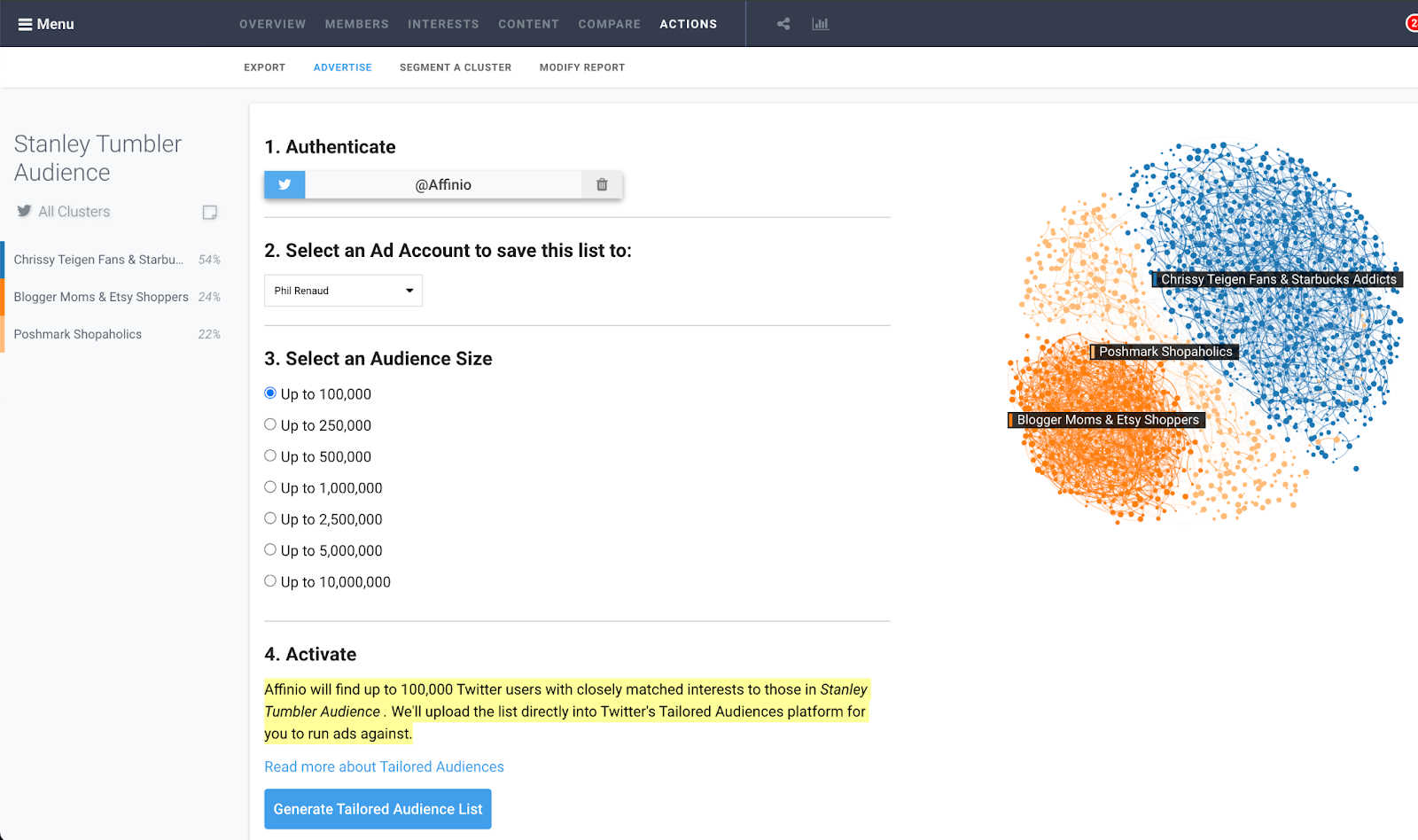
Task: Open the hamburger Menu icon
Action: [x=25, y=24]
